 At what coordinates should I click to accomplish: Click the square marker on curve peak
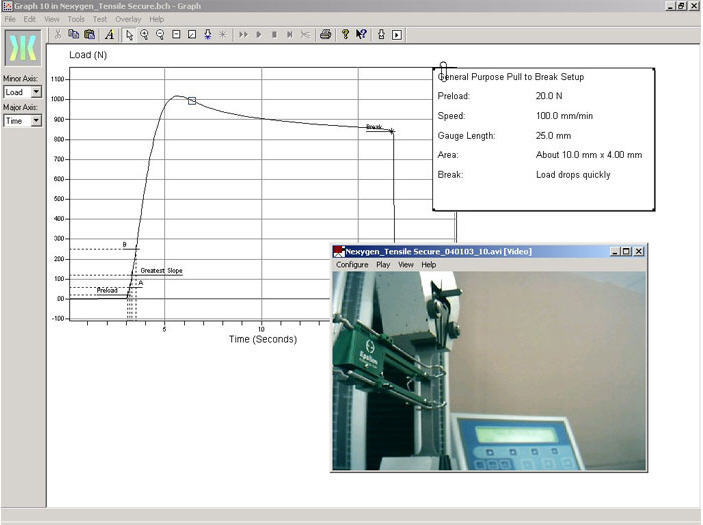192,101
